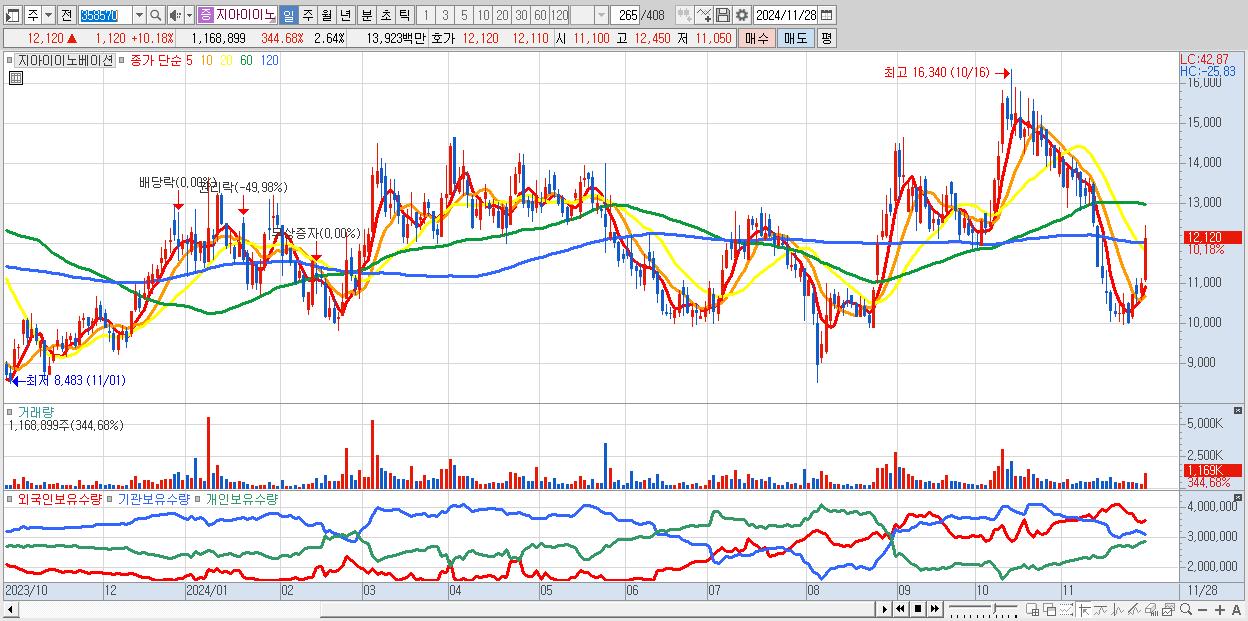
Task: Select the 틱 tick period tab
Action: click(x=404, y=15)
